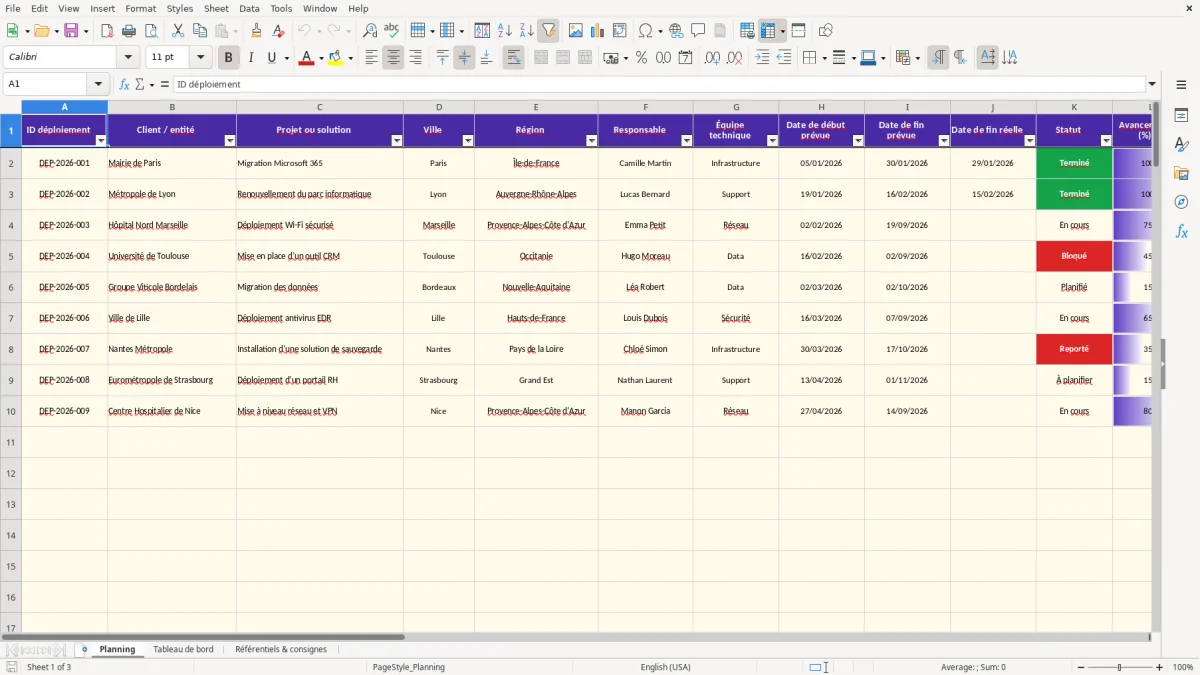The height and width of the screenshot is (675, 1200).
Task: Open the sidebar Navigator compass icon
Action: coord(1181,203)
